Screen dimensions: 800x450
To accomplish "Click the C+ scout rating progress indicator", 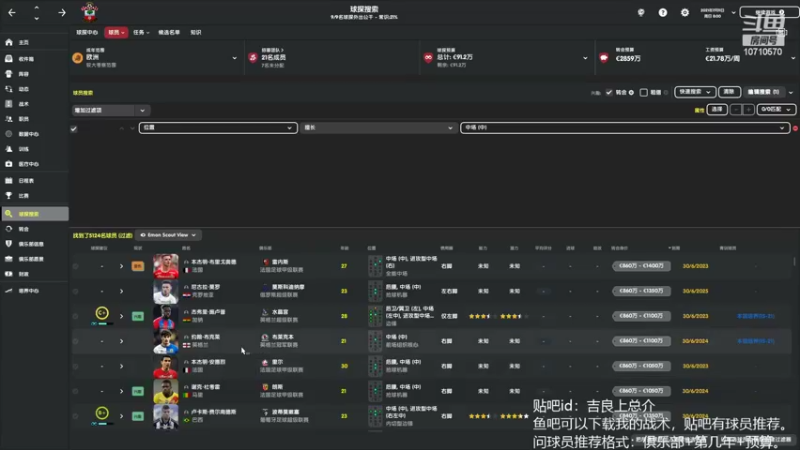I will [102, 313].
